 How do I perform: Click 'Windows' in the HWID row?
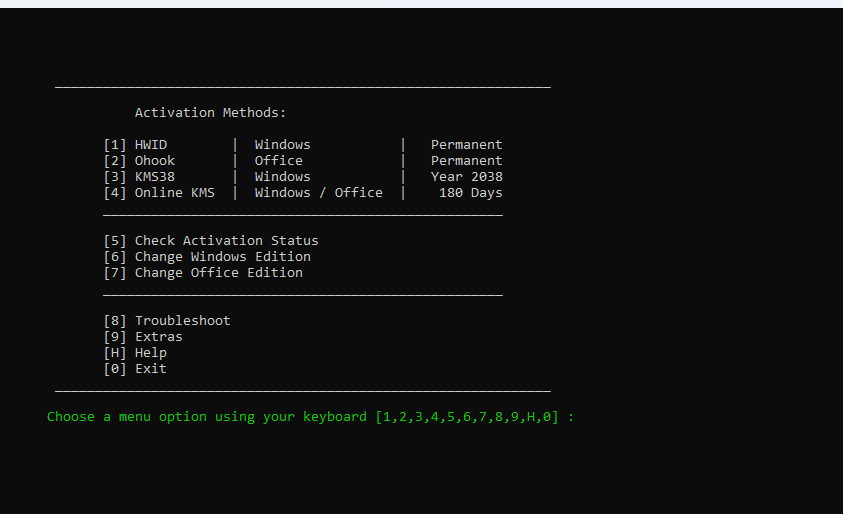pos(283,145)
